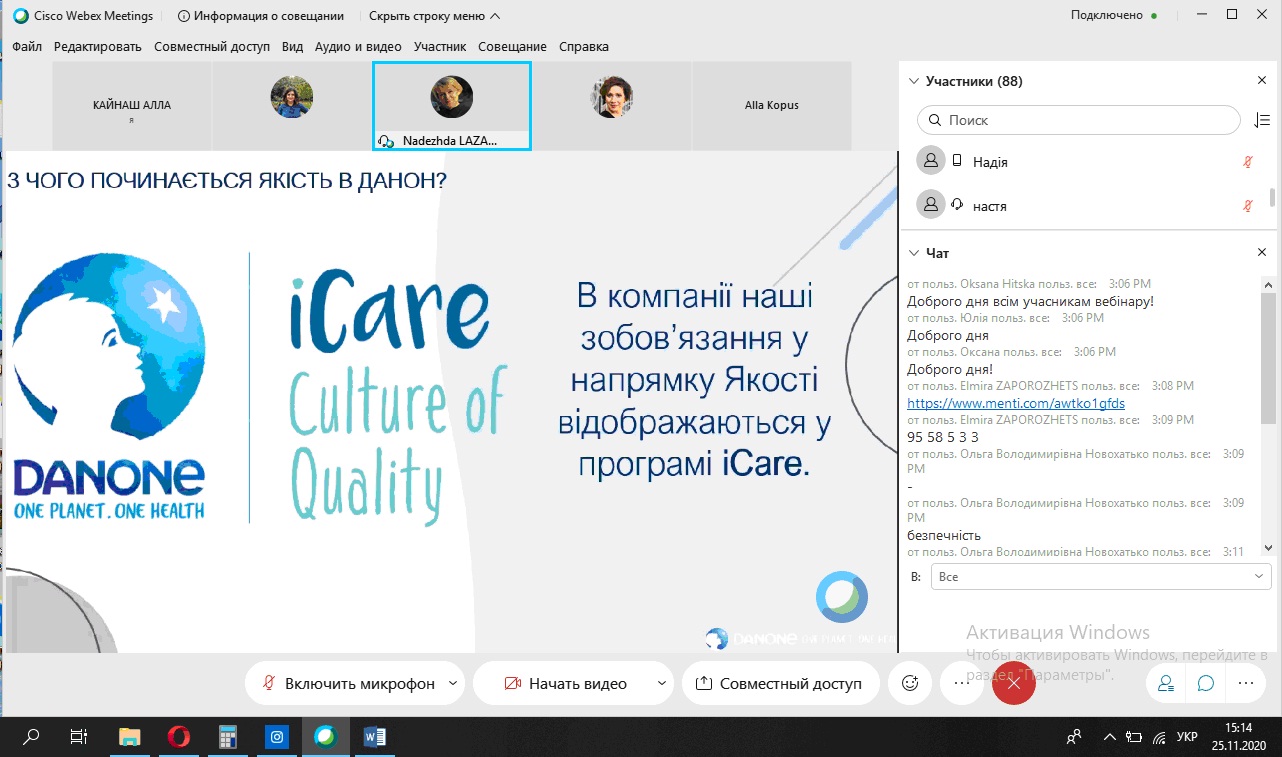The width and height of the screenshot is (1282, 757).
Task: Click the УКР language indicator
Action: pyautogui.click(x=1187, y=737)
